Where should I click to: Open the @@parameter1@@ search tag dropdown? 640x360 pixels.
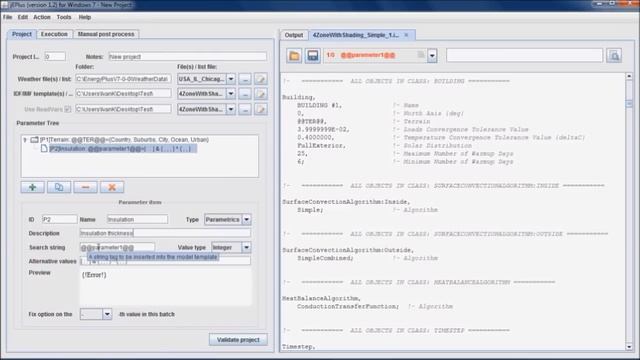click(432, 56)
